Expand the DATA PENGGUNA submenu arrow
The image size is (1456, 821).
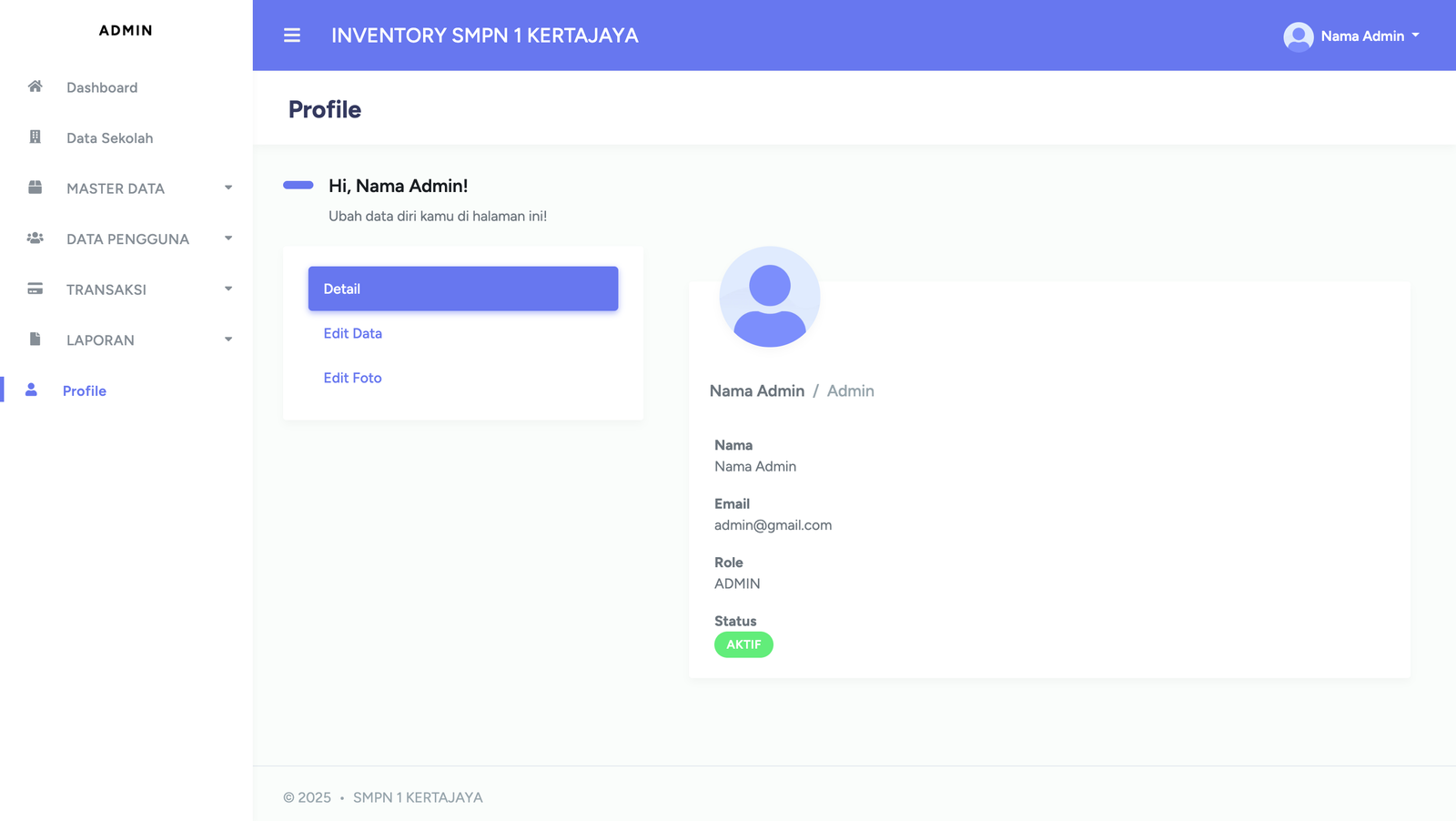[228, 238]
